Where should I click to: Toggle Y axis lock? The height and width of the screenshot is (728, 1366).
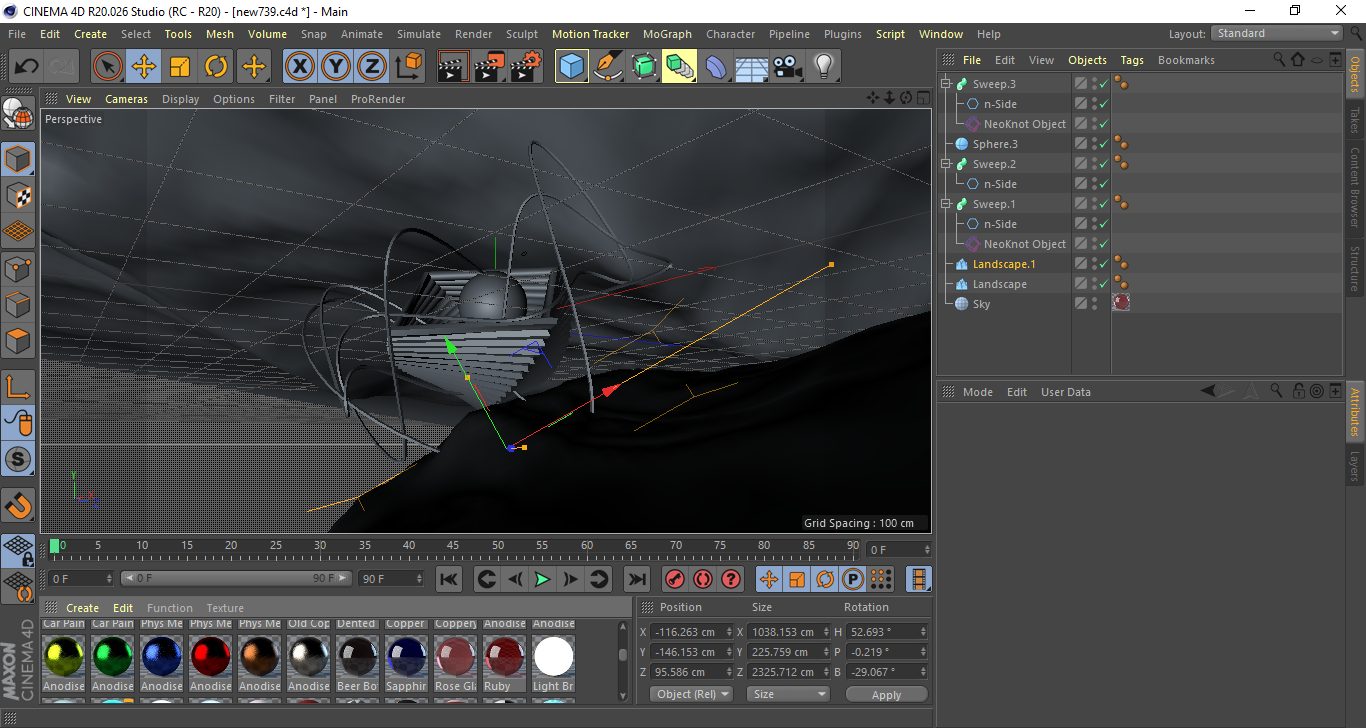click(x=336, y=67)
